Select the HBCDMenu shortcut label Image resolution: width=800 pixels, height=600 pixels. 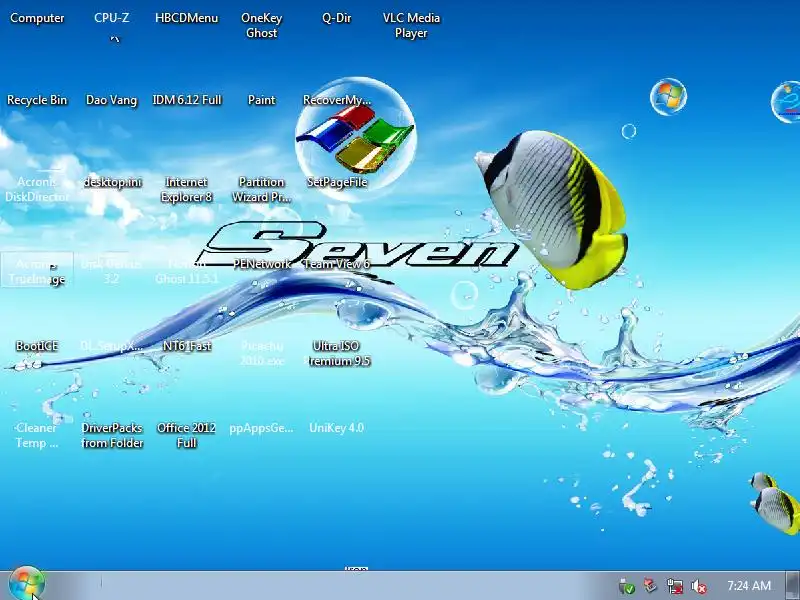(x=187, y=18)
